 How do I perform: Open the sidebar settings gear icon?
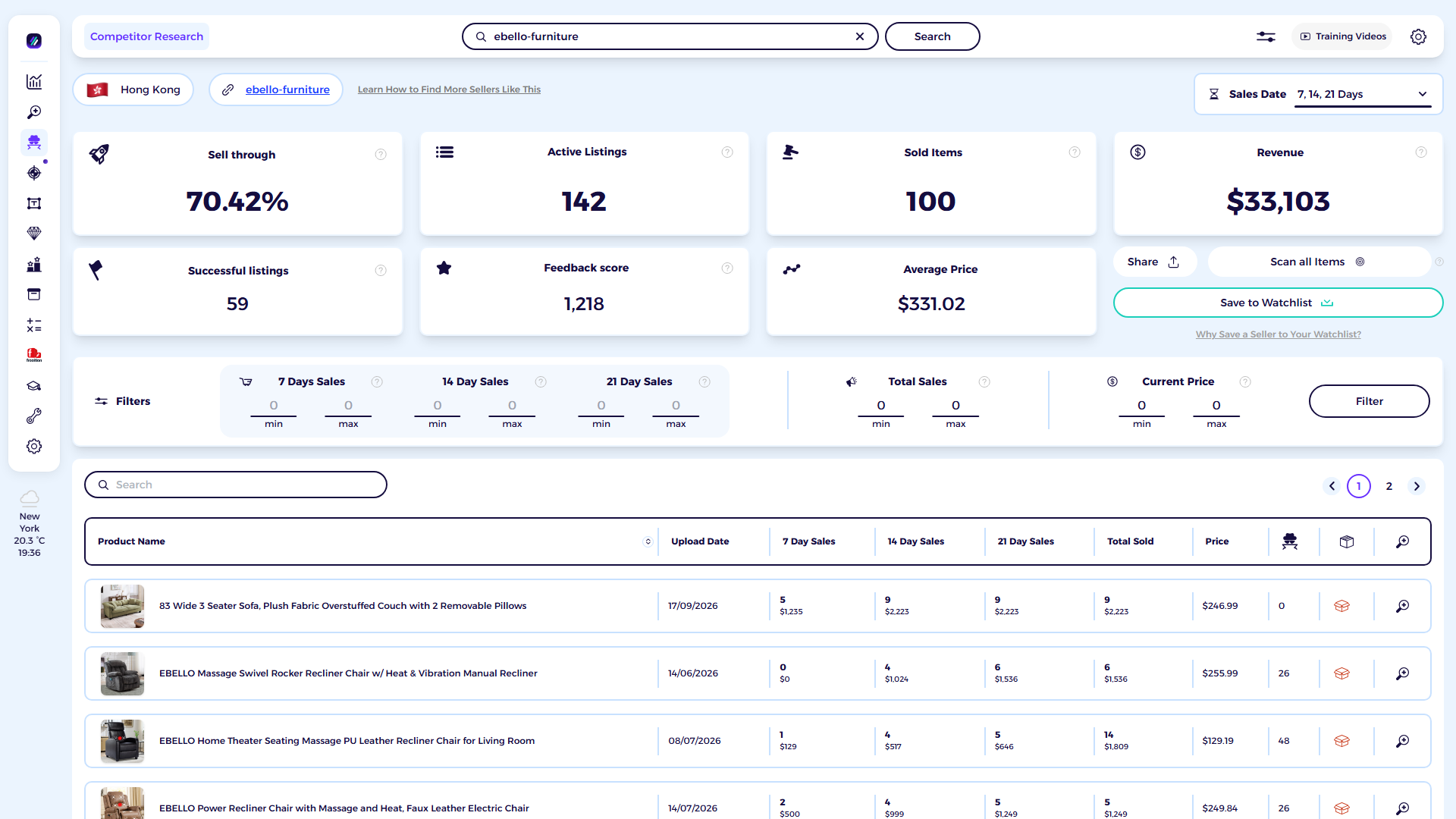point(34,447)
